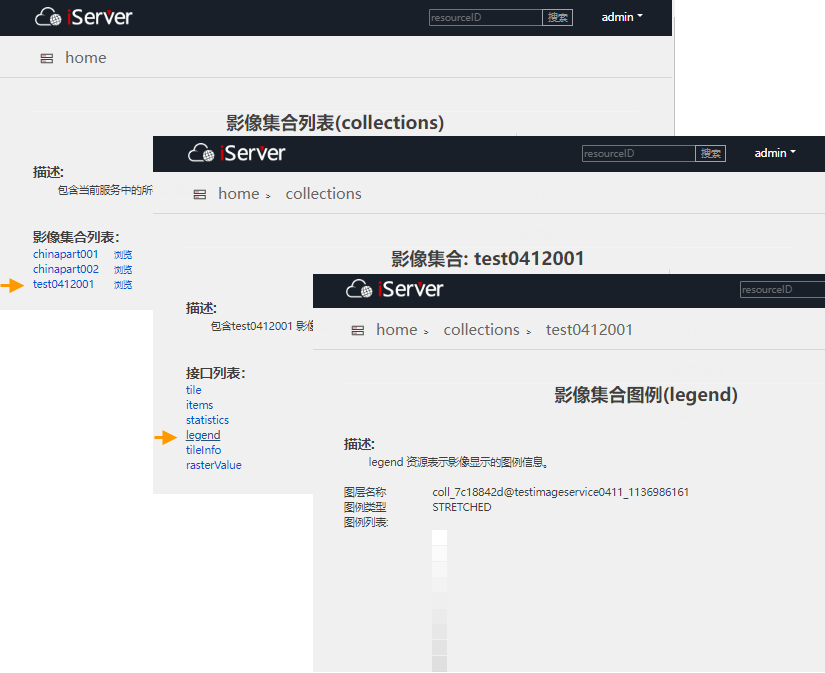Expand the admin menu in the middle window
825x673 pixels.
(x=775, y=153)
